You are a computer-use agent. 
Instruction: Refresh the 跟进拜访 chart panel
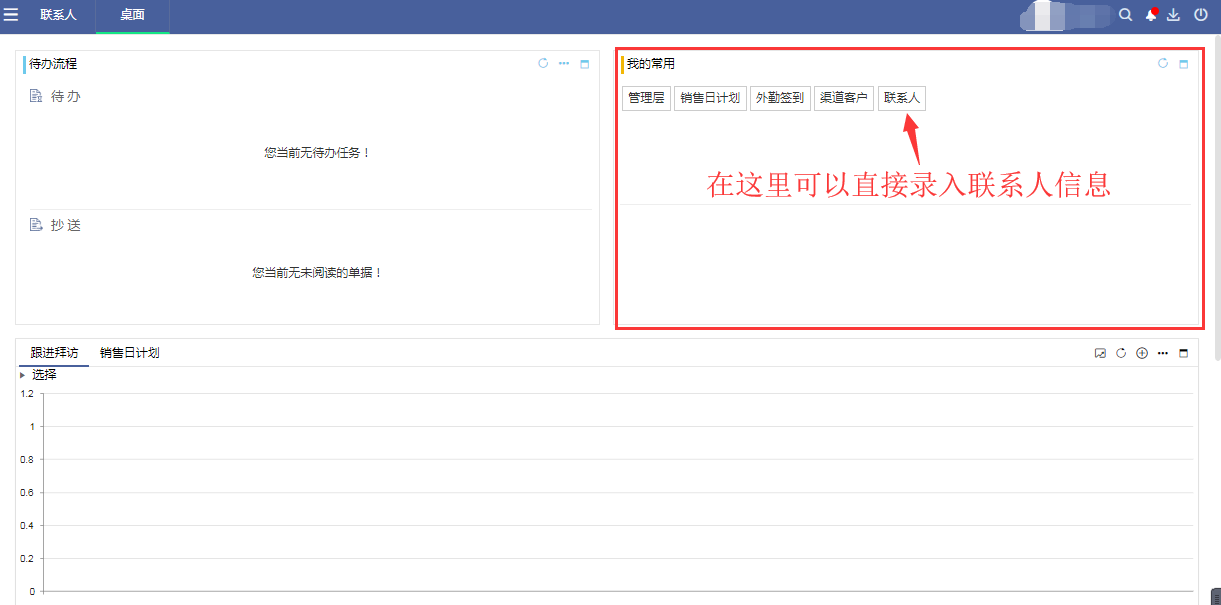coord(1121,353)
